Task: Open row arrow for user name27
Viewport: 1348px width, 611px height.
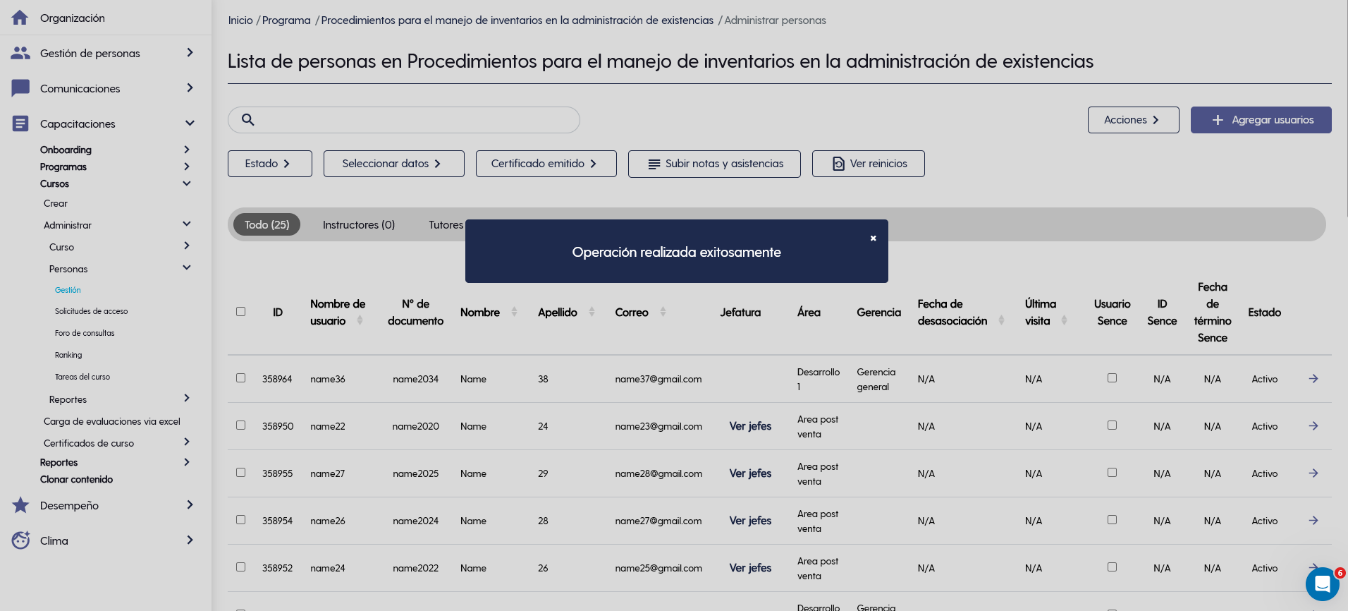Action: click(x=1313, y=473)
